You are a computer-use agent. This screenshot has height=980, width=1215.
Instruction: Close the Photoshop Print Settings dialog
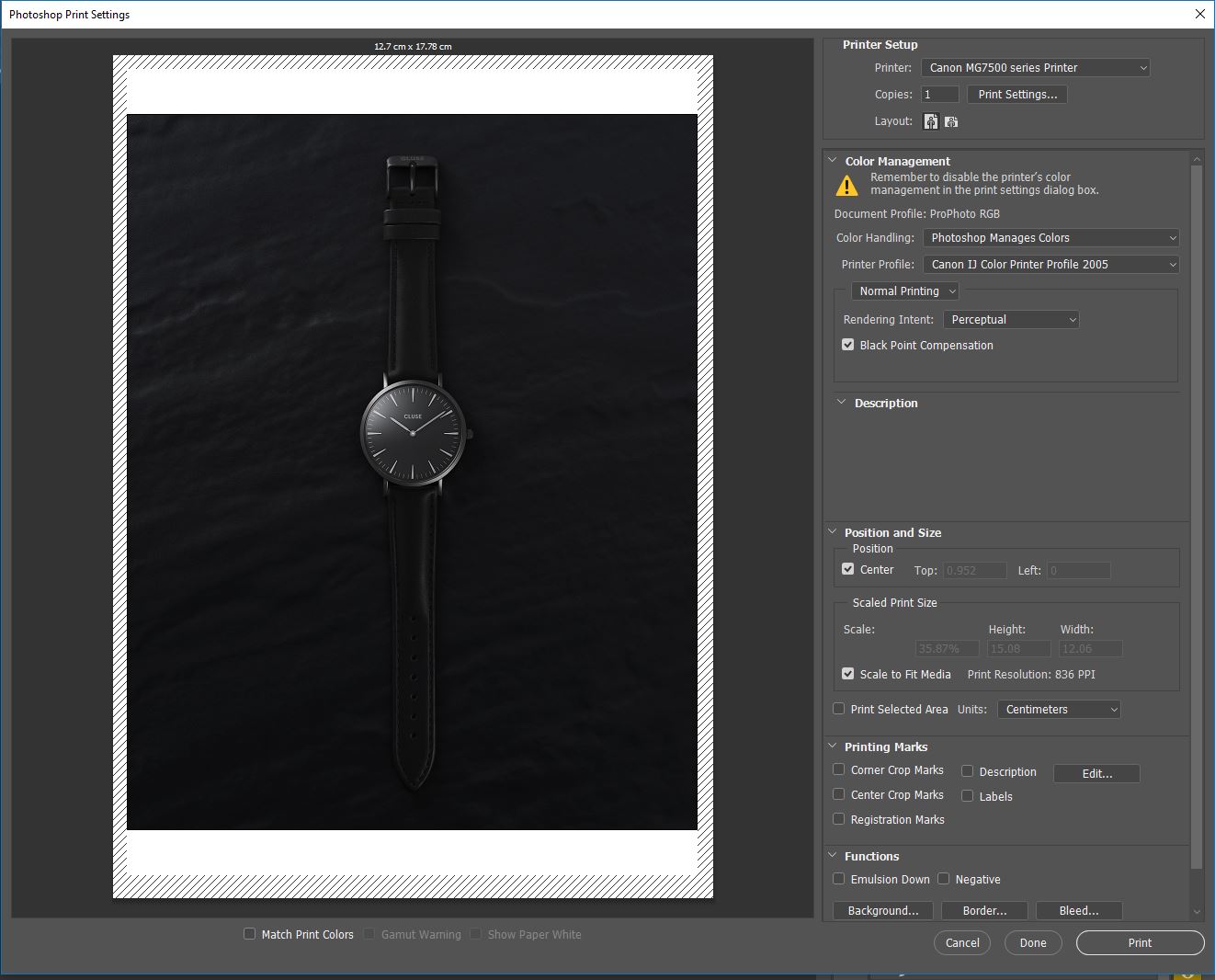[x=1199, y=14]
